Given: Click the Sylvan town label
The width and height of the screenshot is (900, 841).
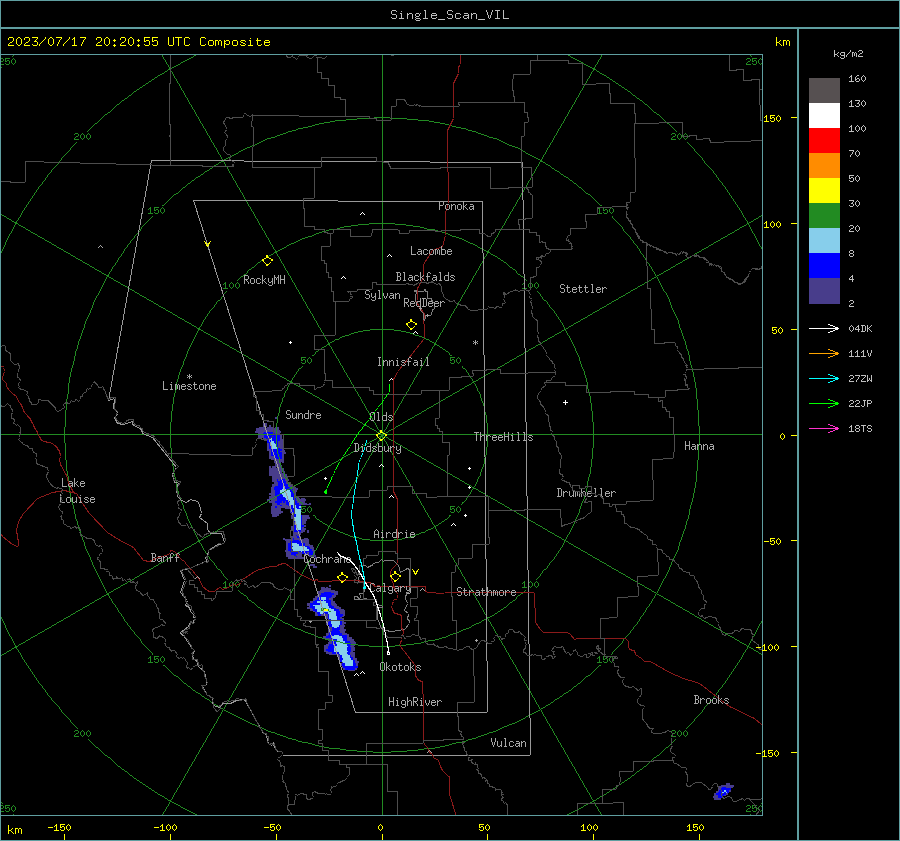Looking at the screenshot, I should [x=382, y=295].
